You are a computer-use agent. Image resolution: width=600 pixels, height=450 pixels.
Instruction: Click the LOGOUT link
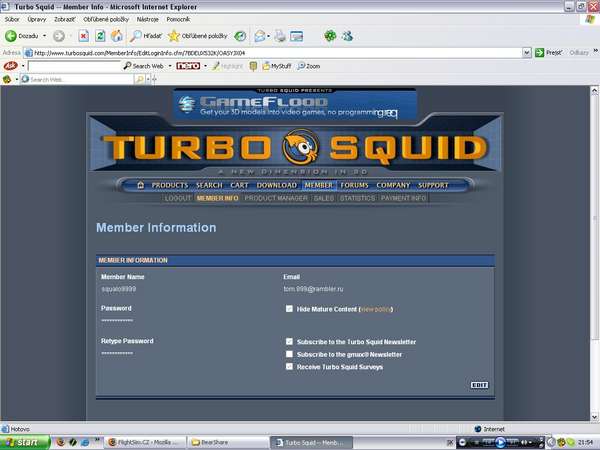178,198
